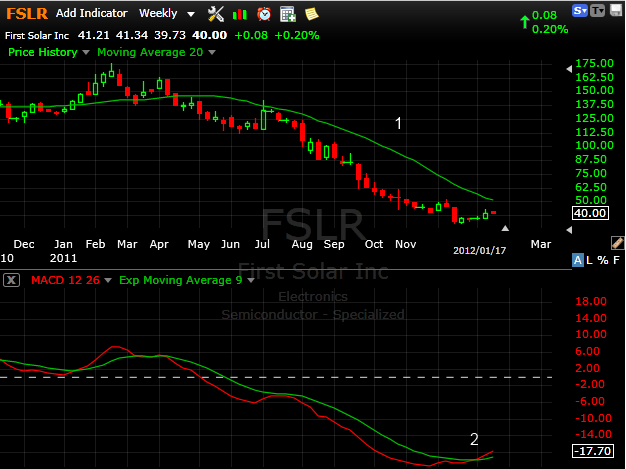Viewport: 626px width, 469px height.
Task: Click the gray T dropdown icon
Action: pos(598,10)
